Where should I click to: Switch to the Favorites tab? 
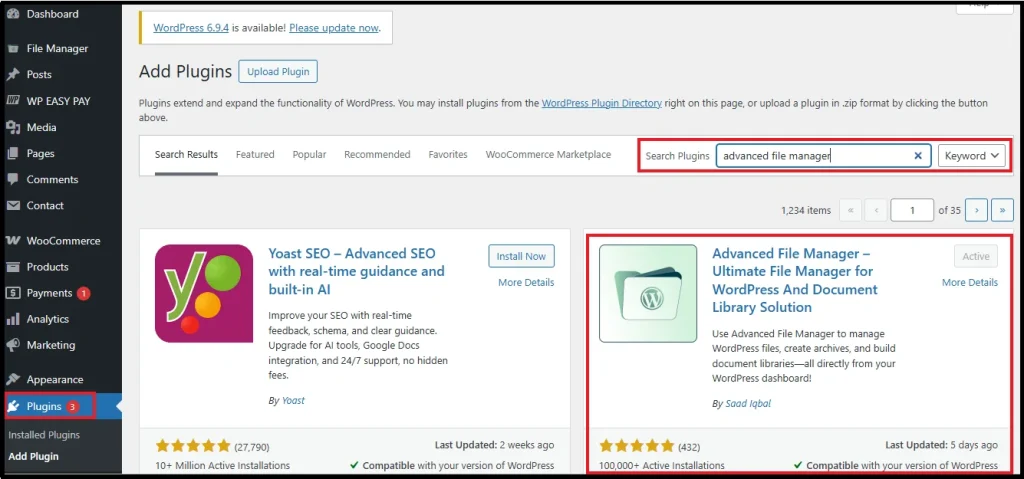[448, 154]
